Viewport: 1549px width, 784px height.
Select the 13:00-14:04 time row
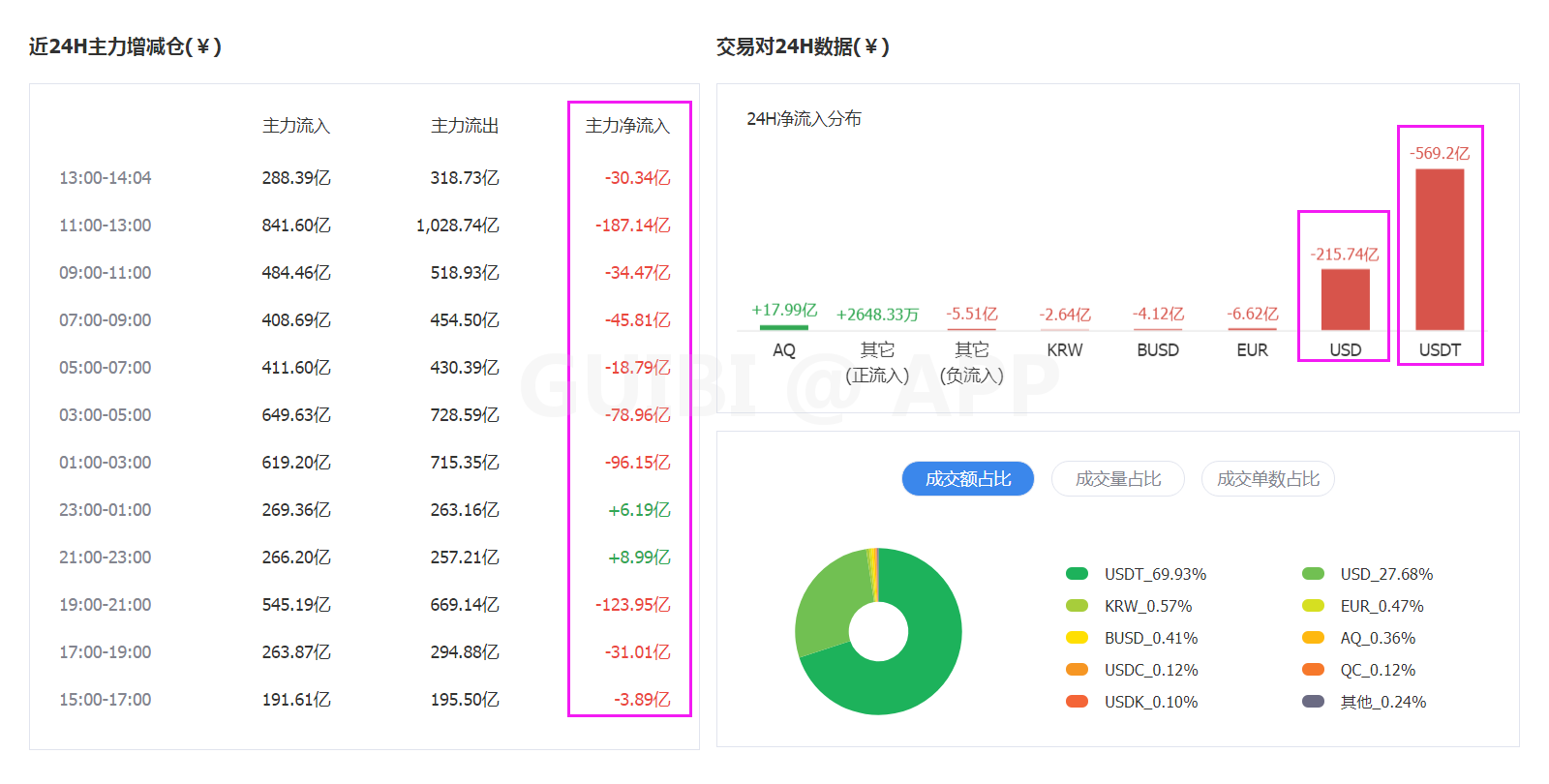tap(364, 178)
